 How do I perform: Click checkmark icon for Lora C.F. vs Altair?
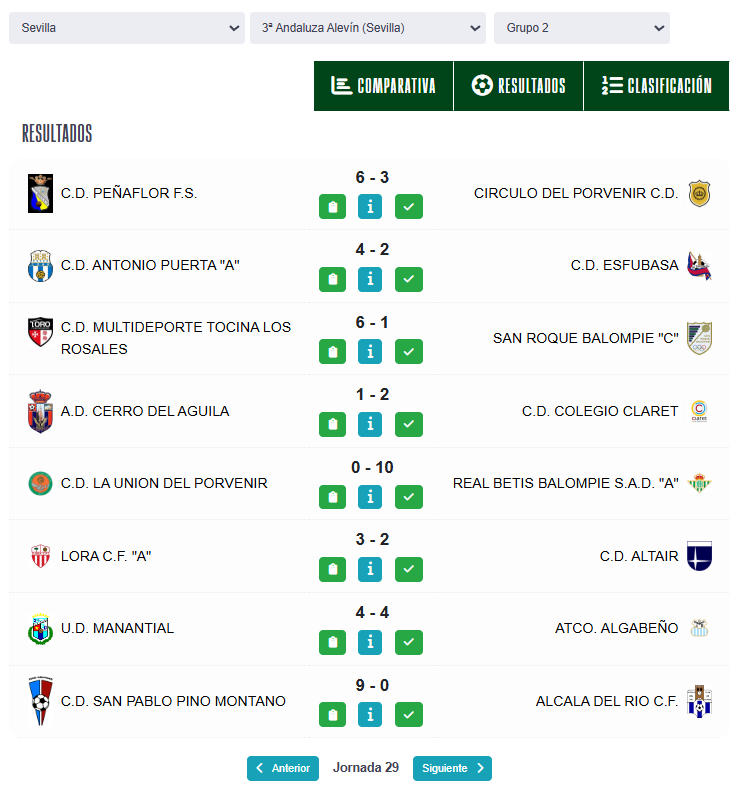(x=408, y=569)
